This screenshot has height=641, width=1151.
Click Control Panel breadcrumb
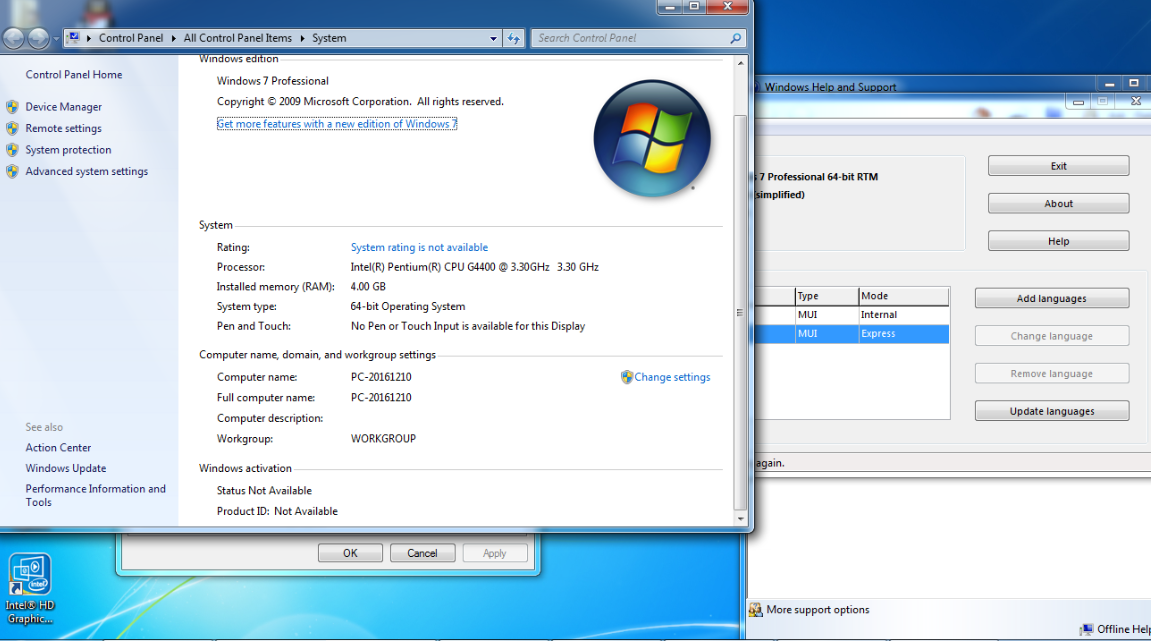pyautogui.click(x=131, y=38)
